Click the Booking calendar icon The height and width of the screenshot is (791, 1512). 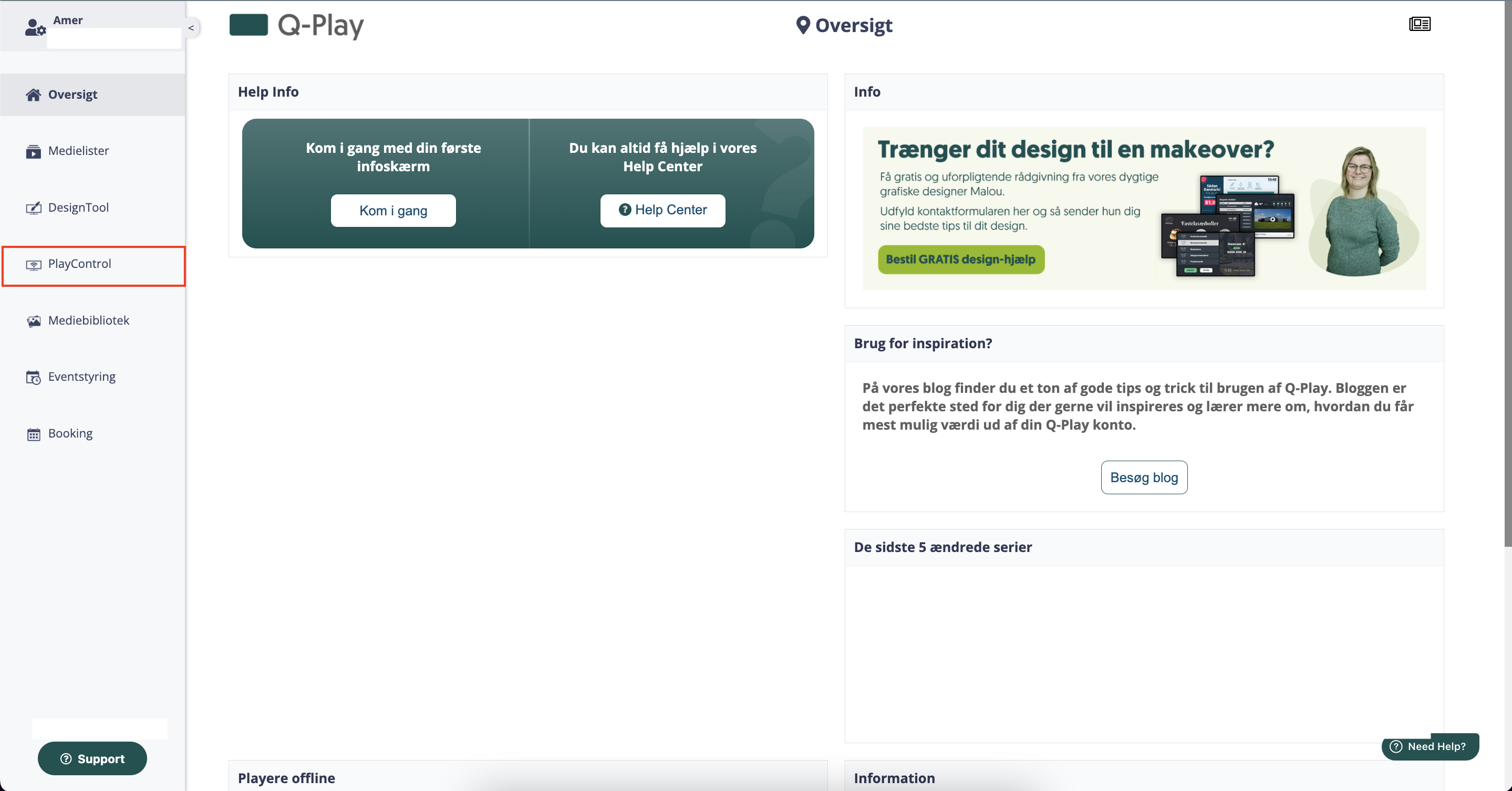click(34, 434)
